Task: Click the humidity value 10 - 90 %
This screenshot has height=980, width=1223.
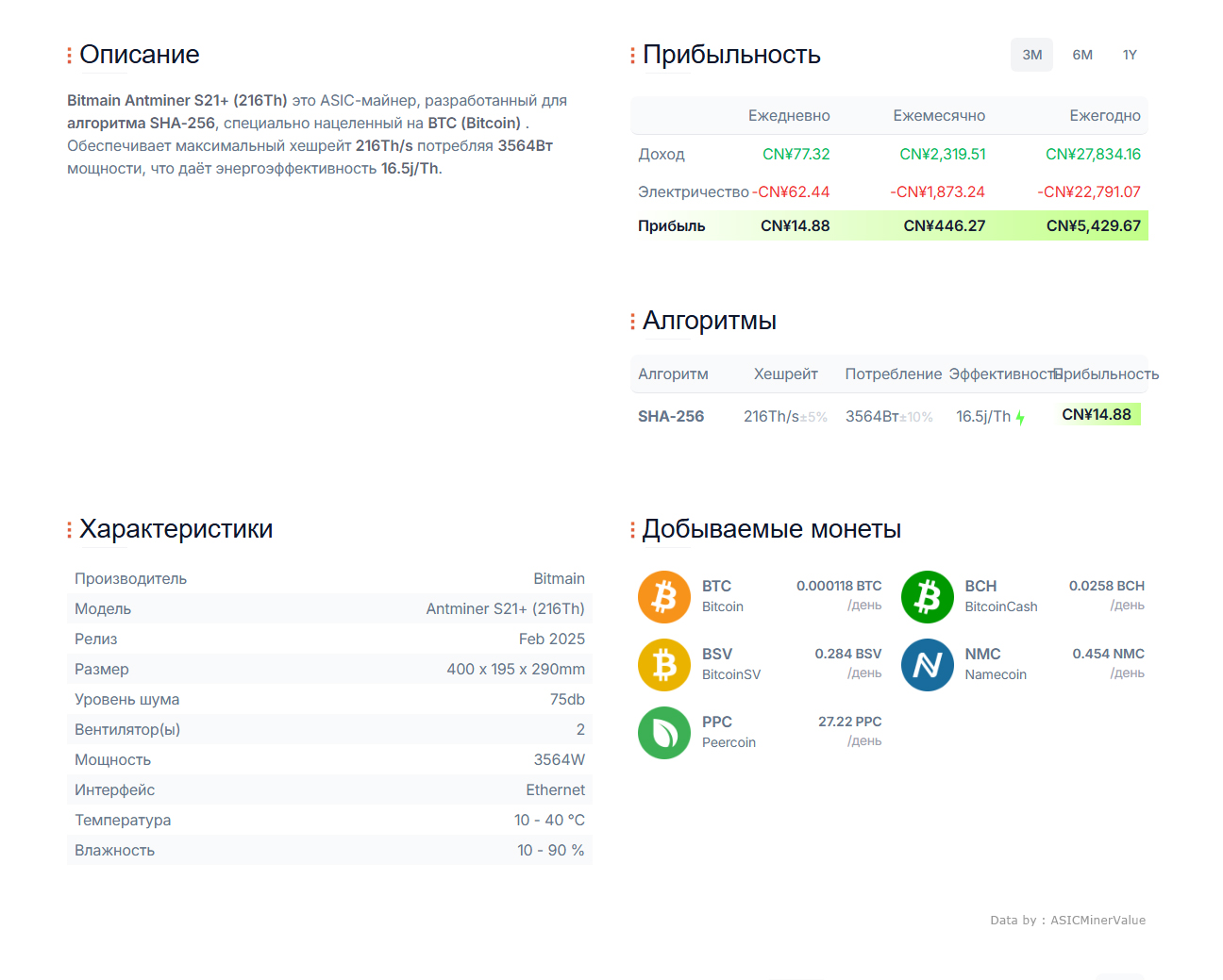Action: point(551,850)
